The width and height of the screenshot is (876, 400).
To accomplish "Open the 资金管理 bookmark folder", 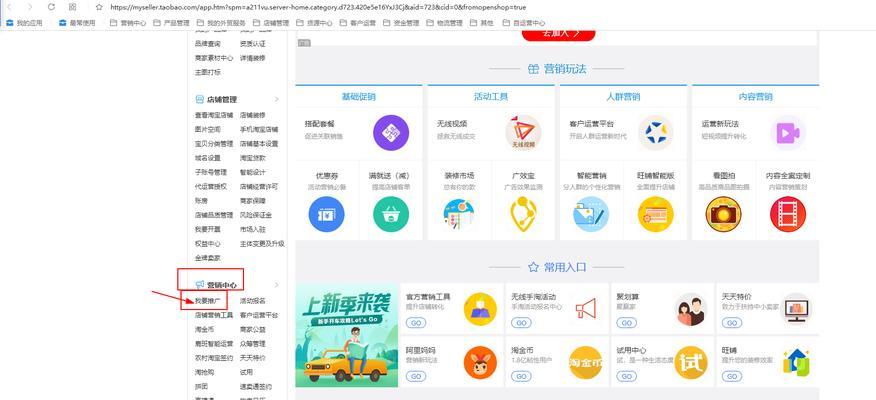I will click(401, 23).
